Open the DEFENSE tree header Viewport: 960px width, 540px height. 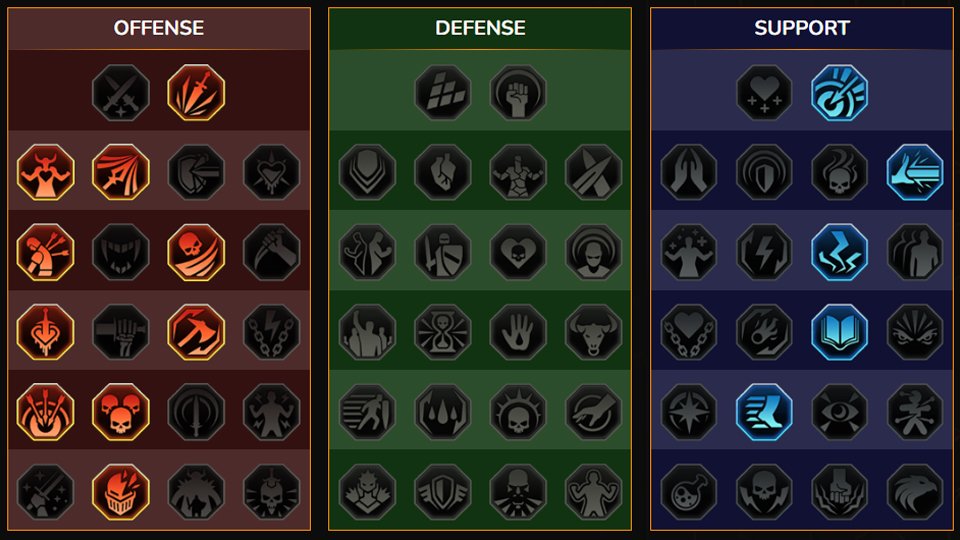480,28
